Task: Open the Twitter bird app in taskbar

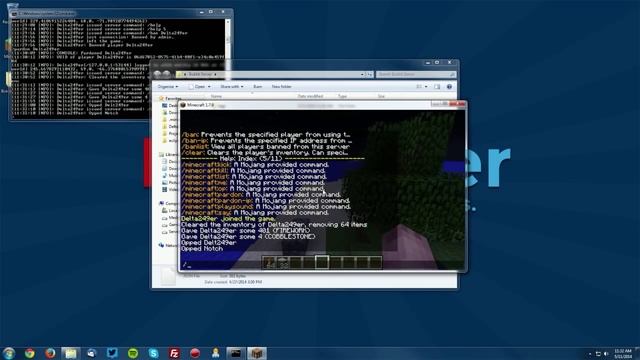Action: [x=112, y=353]
